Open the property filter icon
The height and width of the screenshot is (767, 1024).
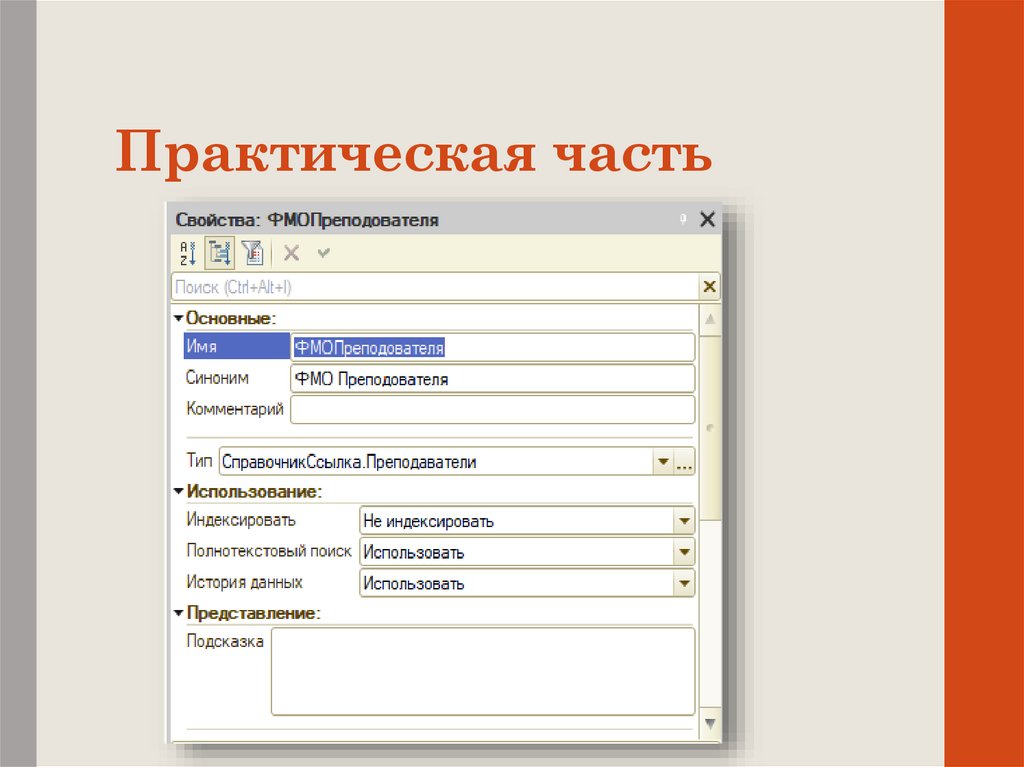[x=253, y=252]
